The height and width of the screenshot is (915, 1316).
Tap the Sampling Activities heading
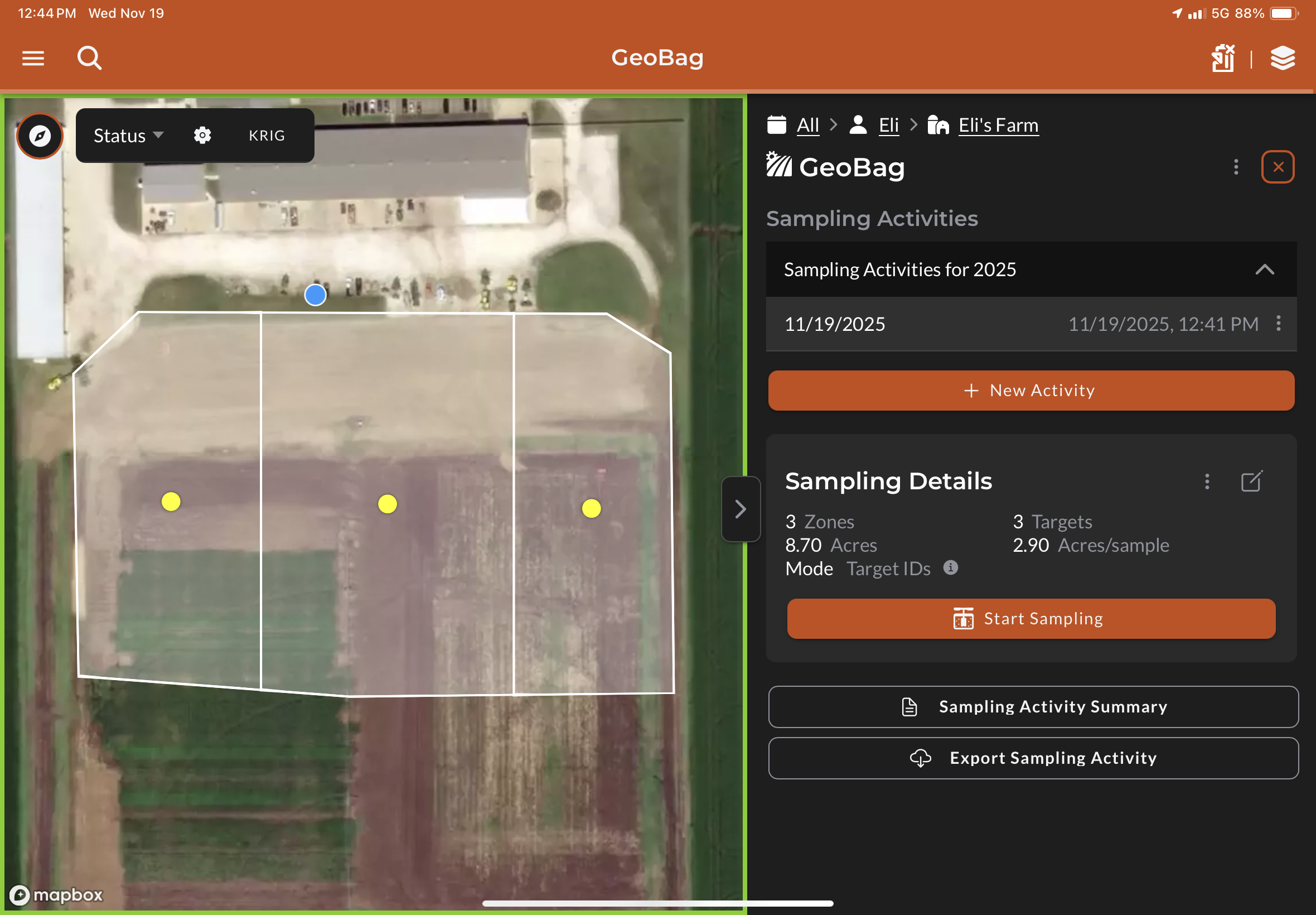[x=872, y=219]
